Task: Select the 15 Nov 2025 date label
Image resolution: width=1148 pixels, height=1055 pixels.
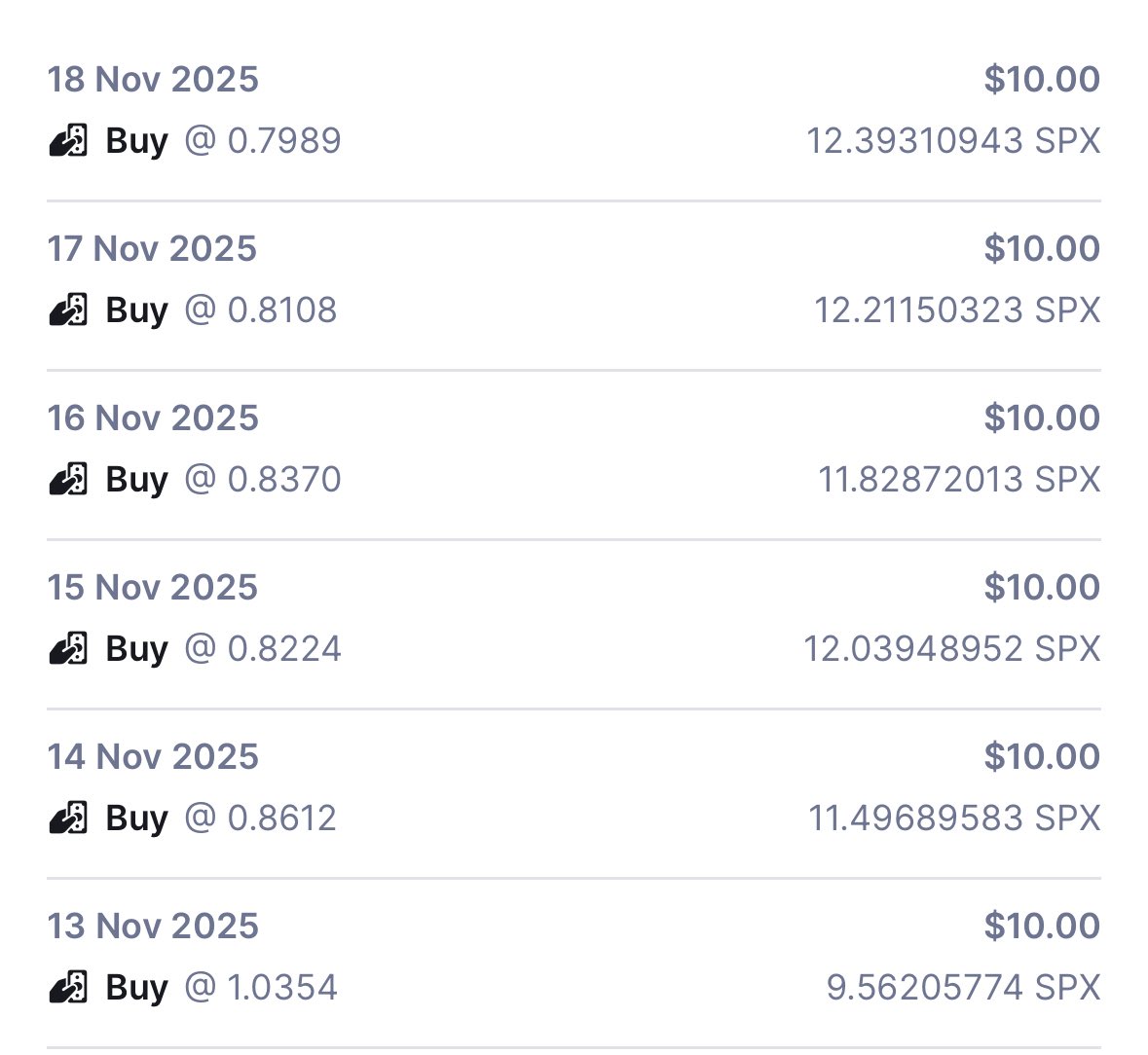Action: (x=153, y=587)
